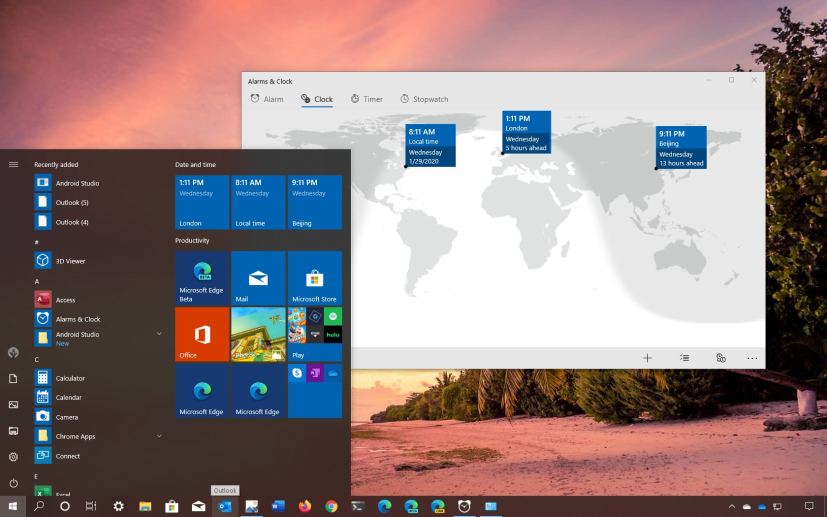Open the compare times icon
This screenshot has height=517, width=827.
tap(721, 358)
